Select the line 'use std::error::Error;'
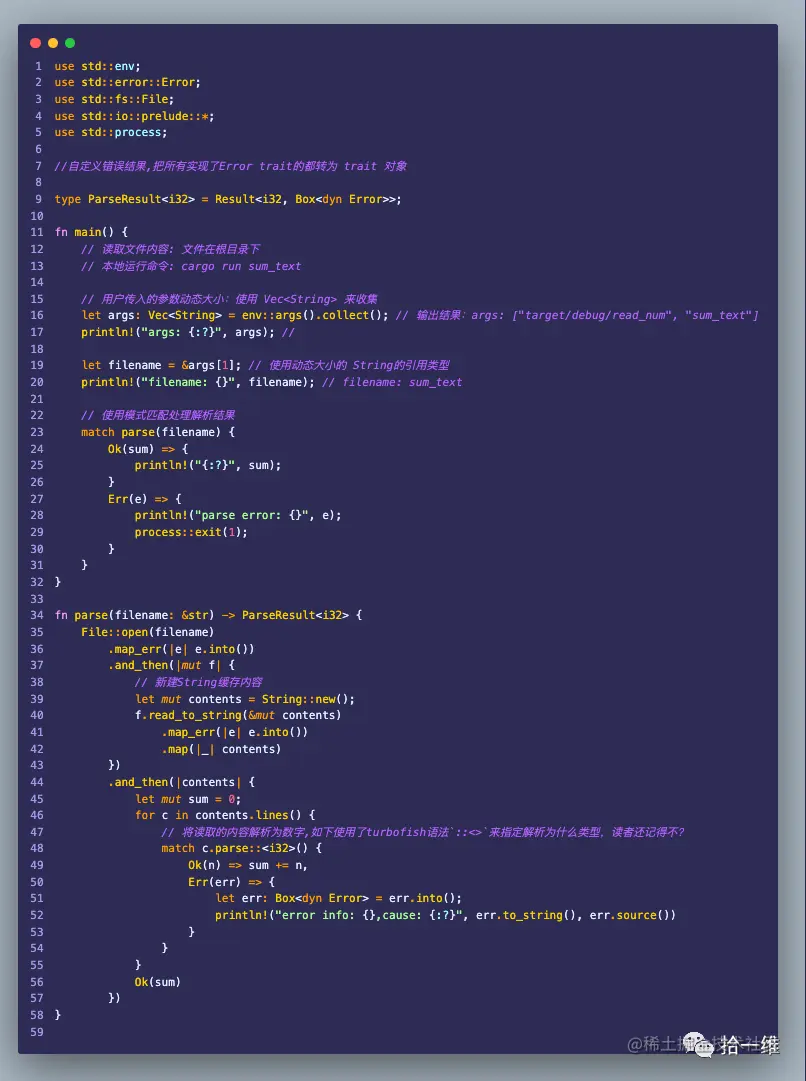The width and height of the screenshot is (806, 1081). click(x=128, y=82)
